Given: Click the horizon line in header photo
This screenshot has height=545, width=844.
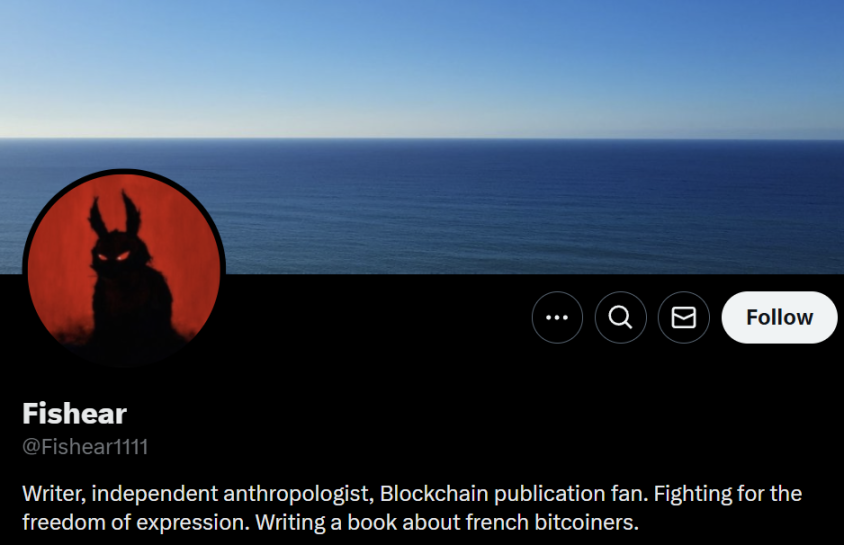Looking at the screenshot, I should point(422,139).
